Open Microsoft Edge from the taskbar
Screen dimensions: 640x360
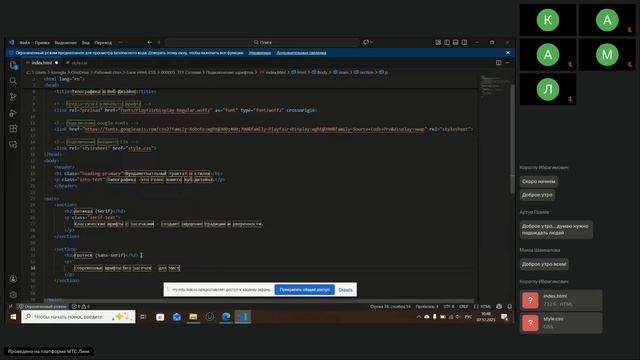pos(226,317)
